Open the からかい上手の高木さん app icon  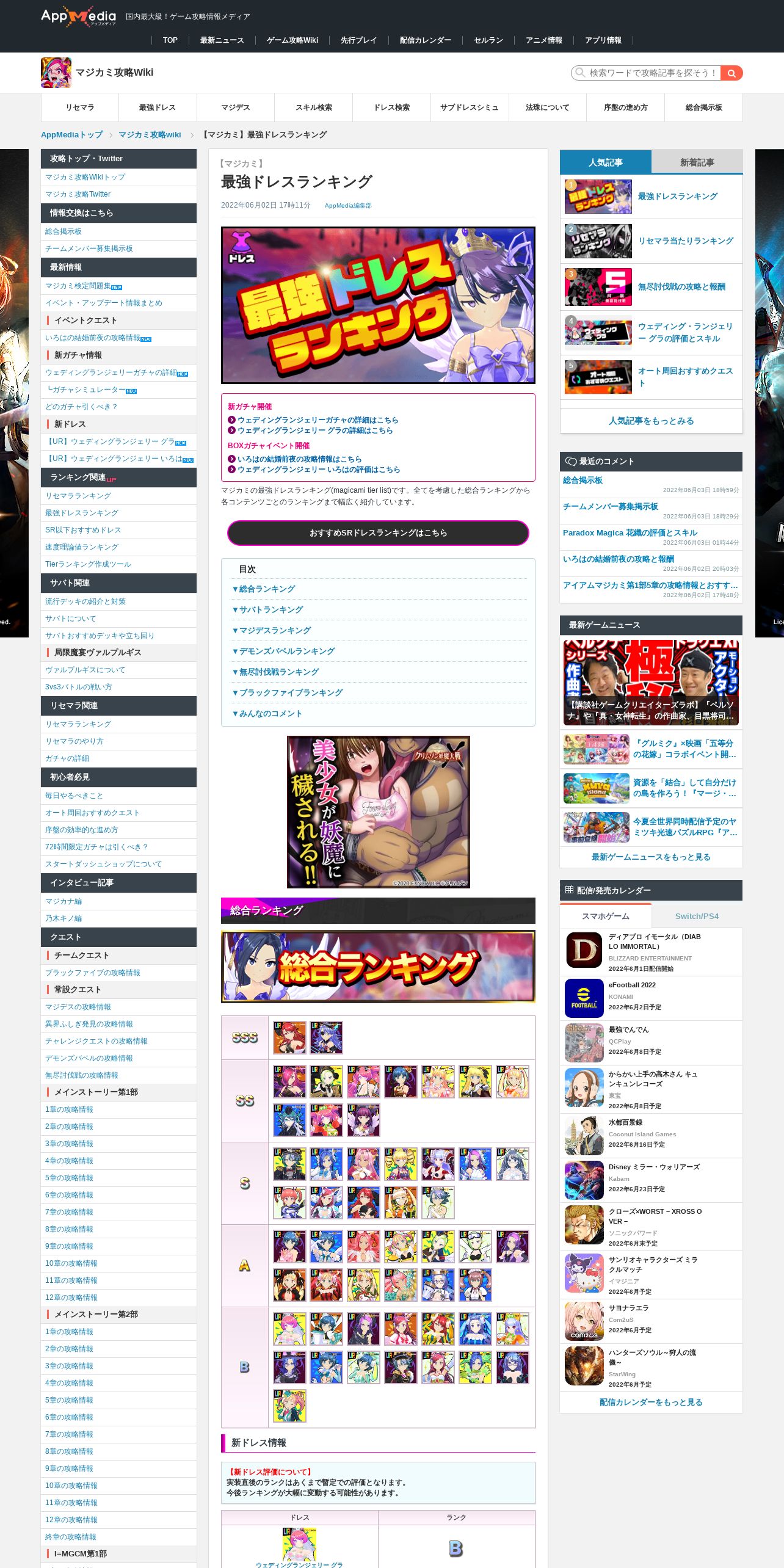584,1087
